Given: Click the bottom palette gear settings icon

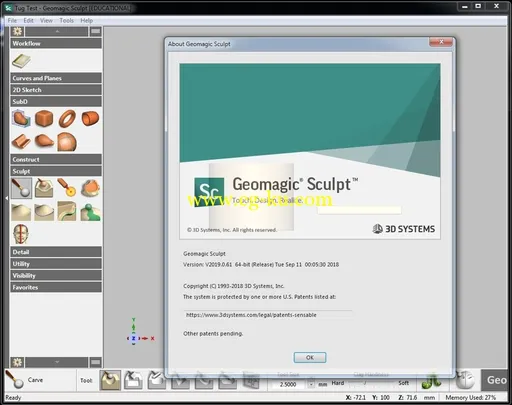Looking at the screenshot, I should point(17,362).
